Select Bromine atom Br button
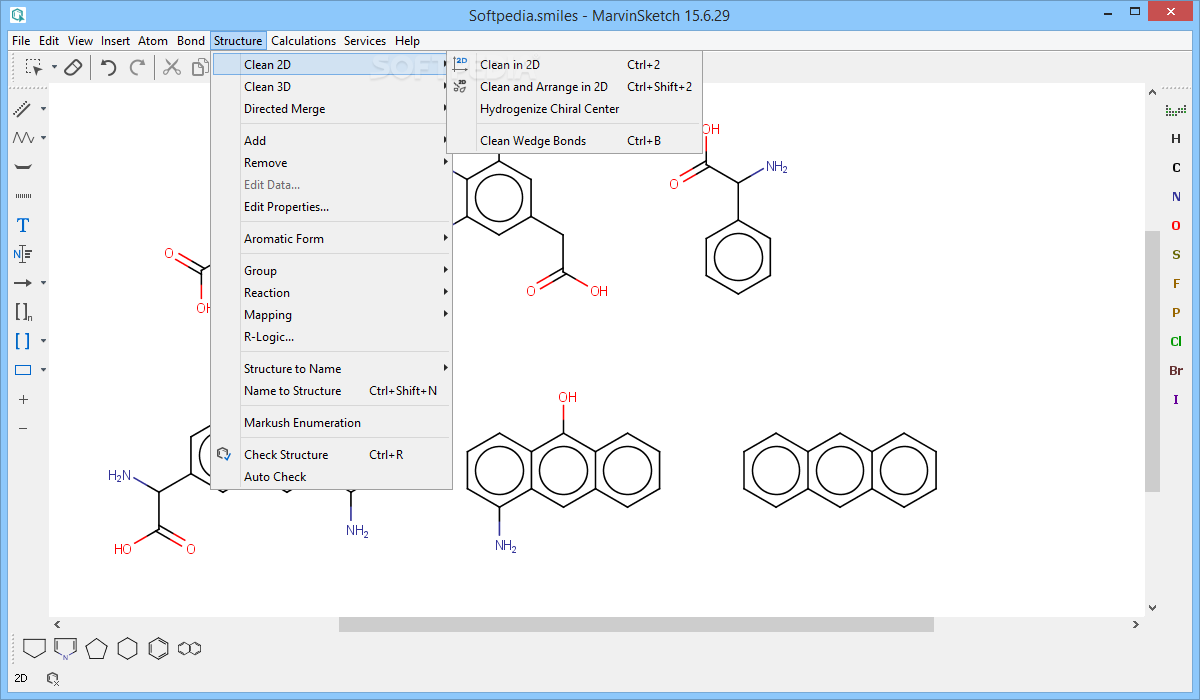The width and height of the screenshot is (1200, 700). click(1176, 371)
